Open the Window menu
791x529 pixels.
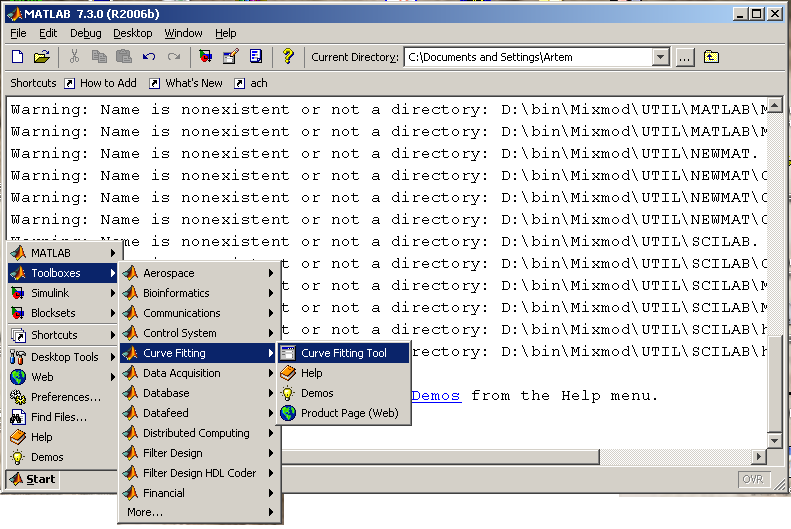[x=184, y=33]
